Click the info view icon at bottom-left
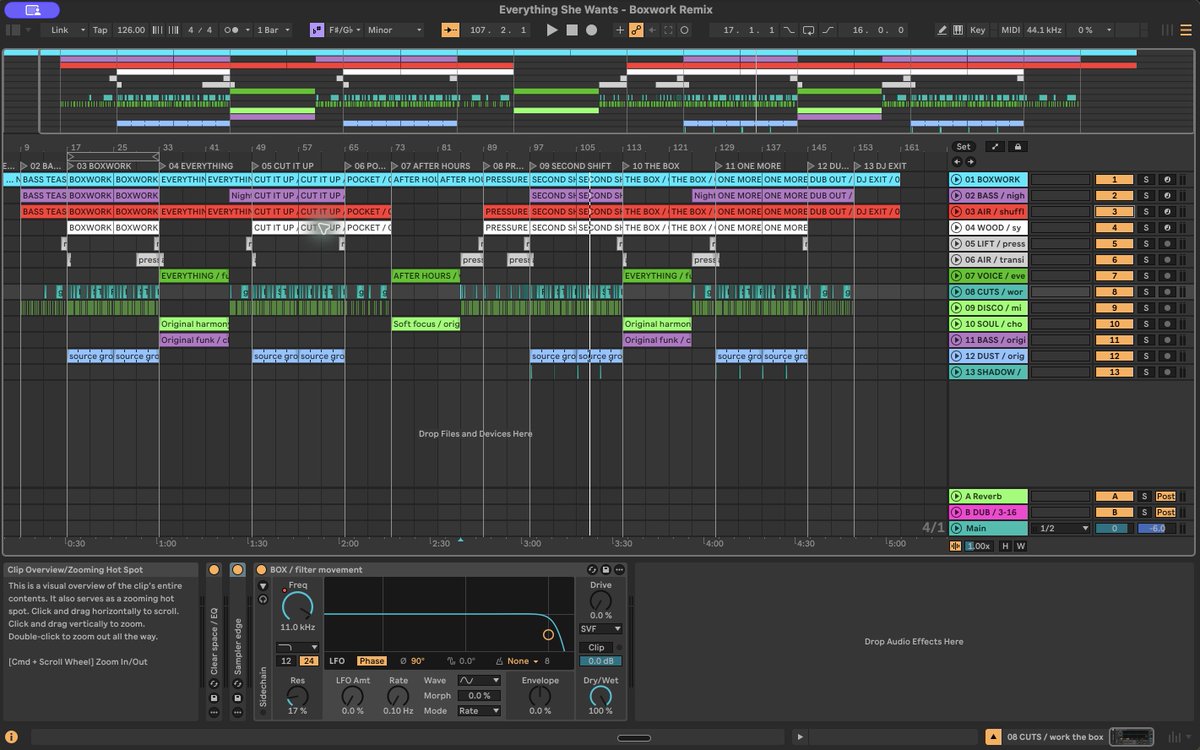This screenshot has width=1200, height=750. tap(11, 737)
